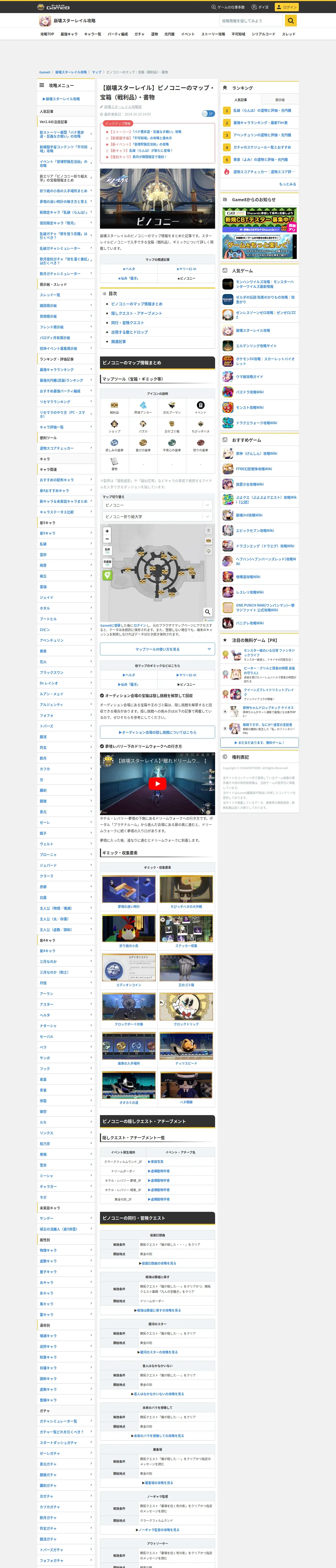336x1568 pixels.
Task: Open ピノコニーのマップ情報まとめ in contents
Action: pyautogui.click(x=137, y=304)
